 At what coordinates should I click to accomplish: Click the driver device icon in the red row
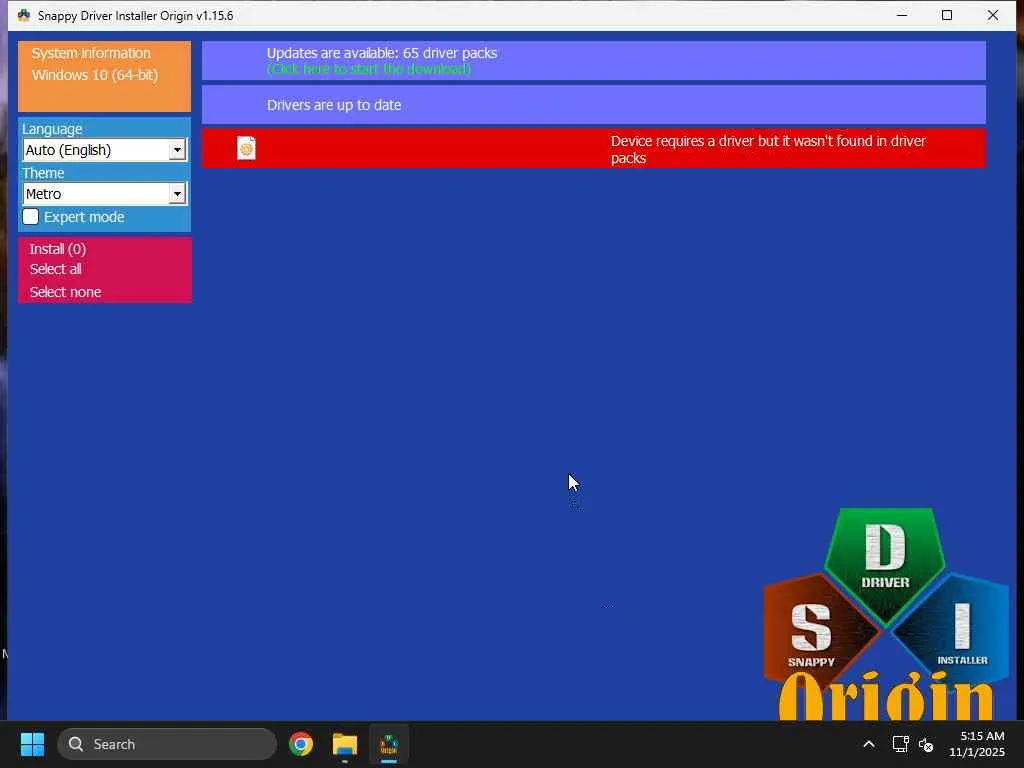pyautogui.click(x=246, y=148)
